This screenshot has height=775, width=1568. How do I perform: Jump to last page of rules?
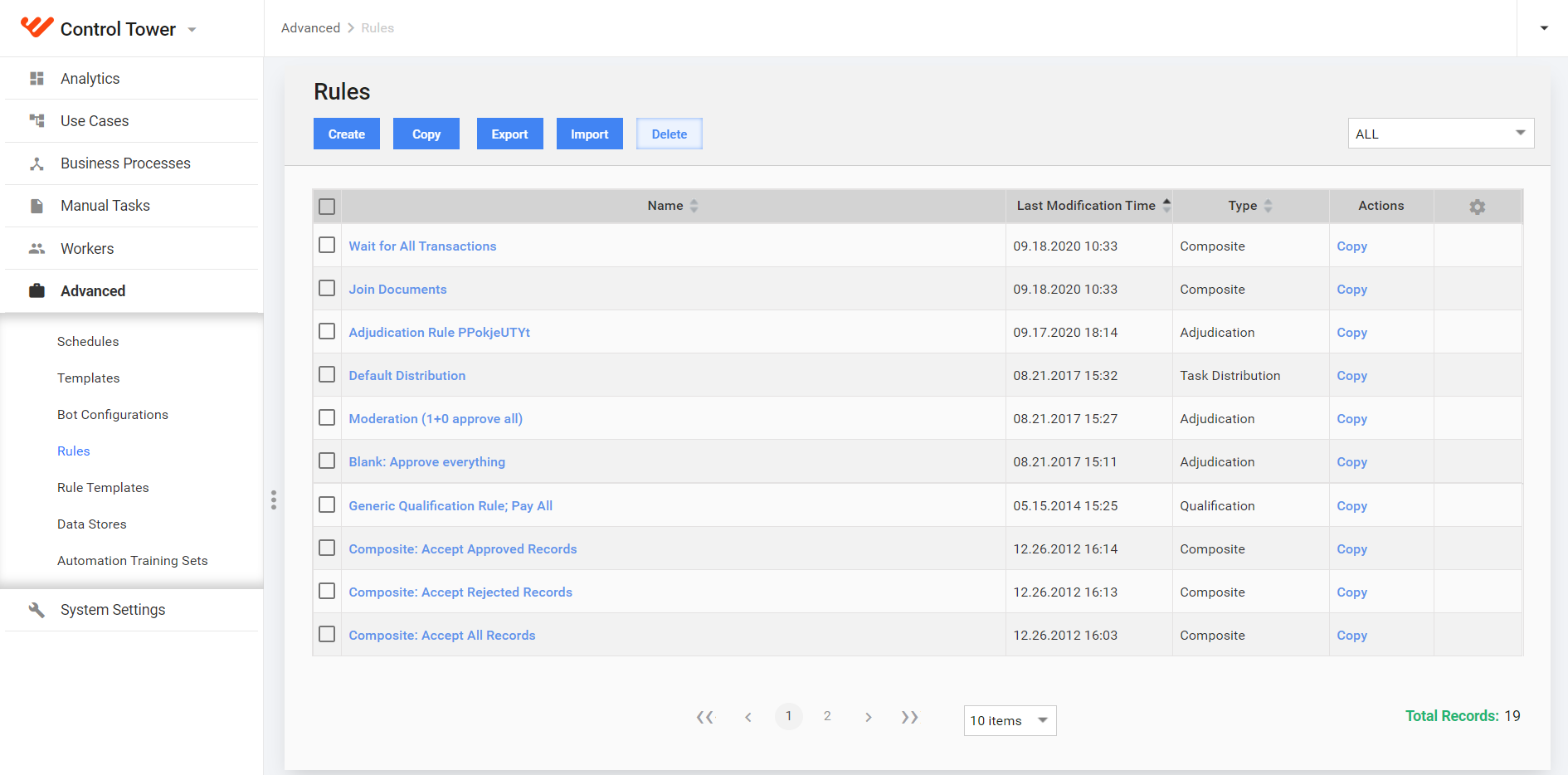pos(910,717)
